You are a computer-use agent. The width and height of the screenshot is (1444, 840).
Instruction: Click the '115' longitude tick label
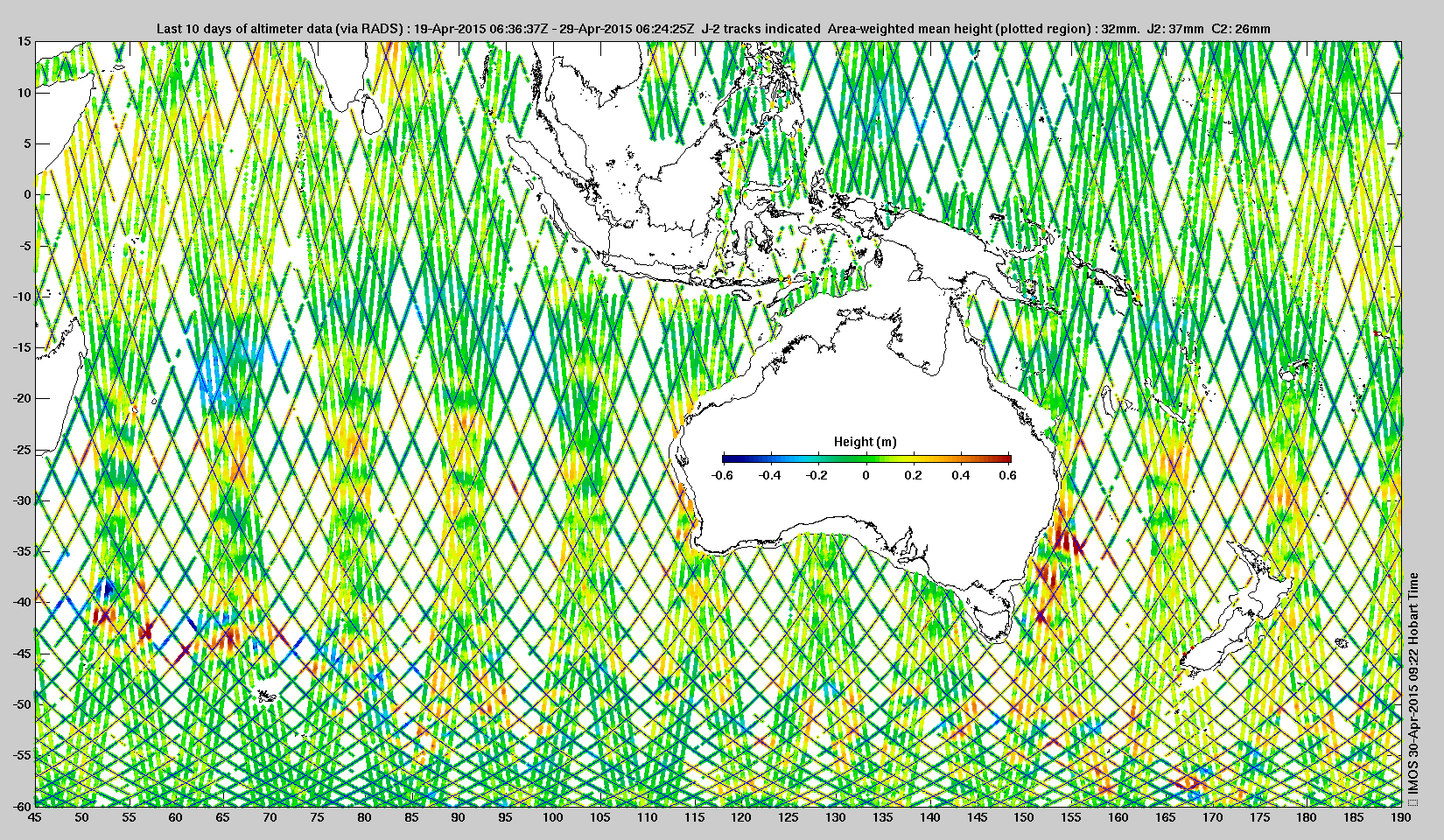pyautogui.click(x=694, y=817)
